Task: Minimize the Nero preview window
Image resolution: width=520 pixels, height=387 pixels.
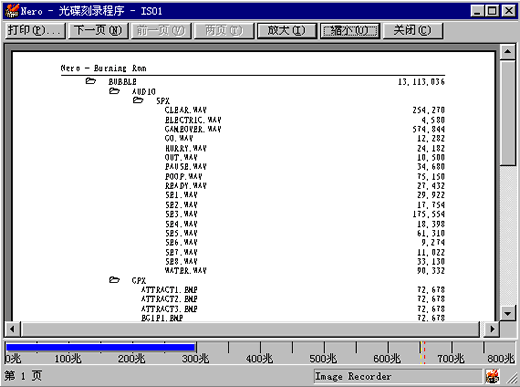Action: pos(477,11)
